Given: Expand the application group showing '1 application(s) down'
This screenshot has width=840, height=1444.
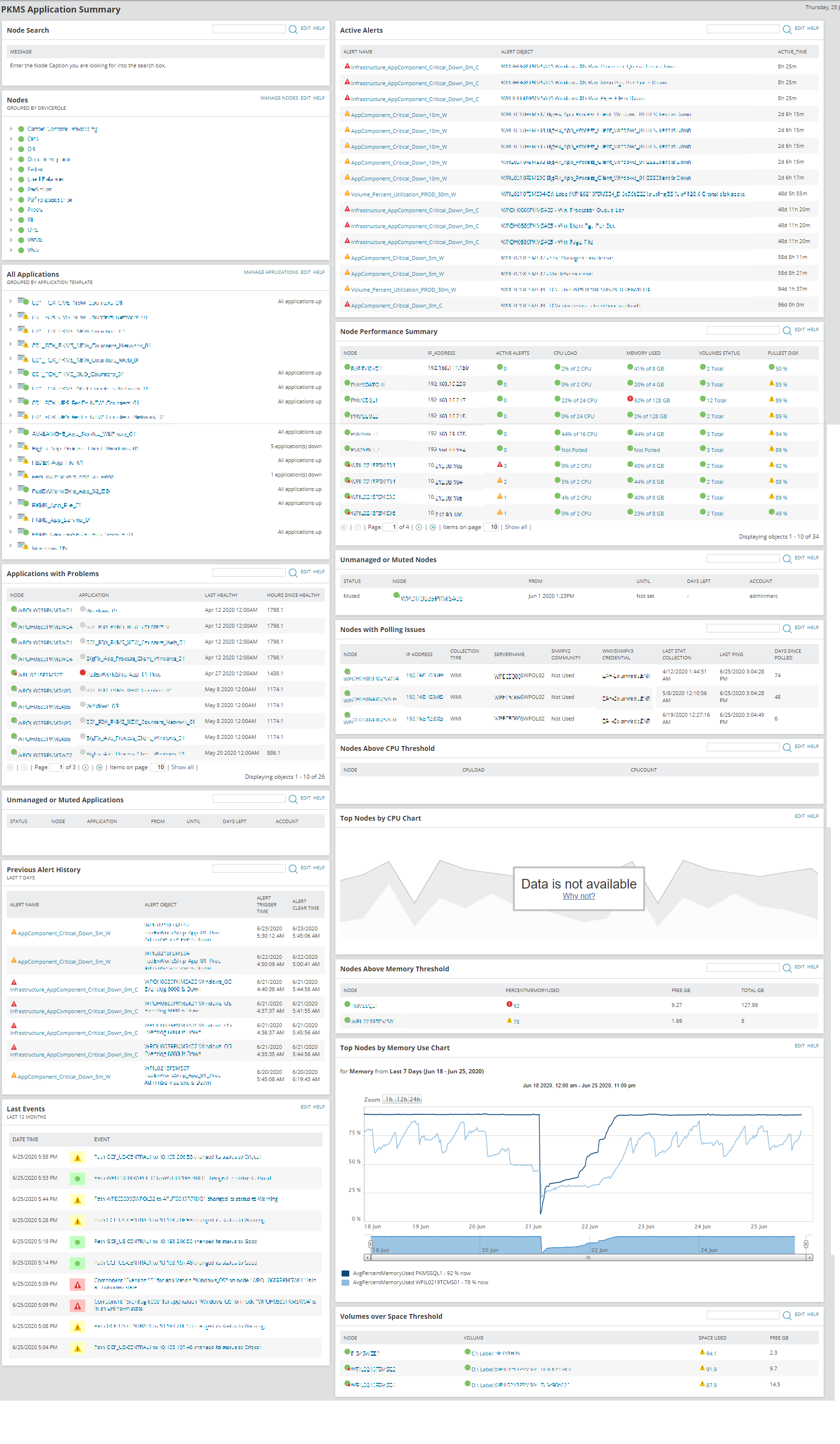Looking at the screenshot, I should click(11, 475).
